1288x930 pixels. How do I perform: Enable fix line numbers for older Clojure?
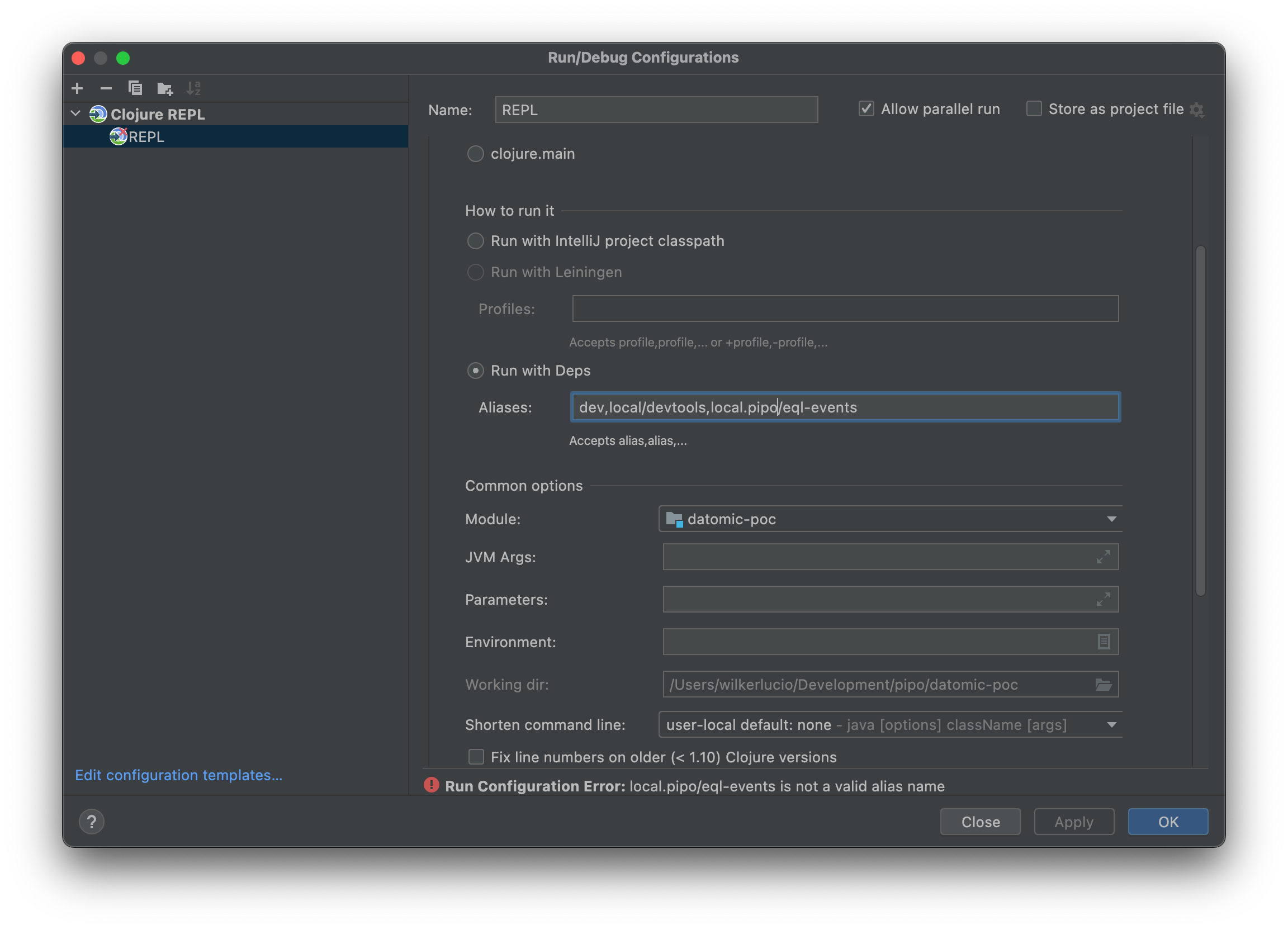[476, 757]
